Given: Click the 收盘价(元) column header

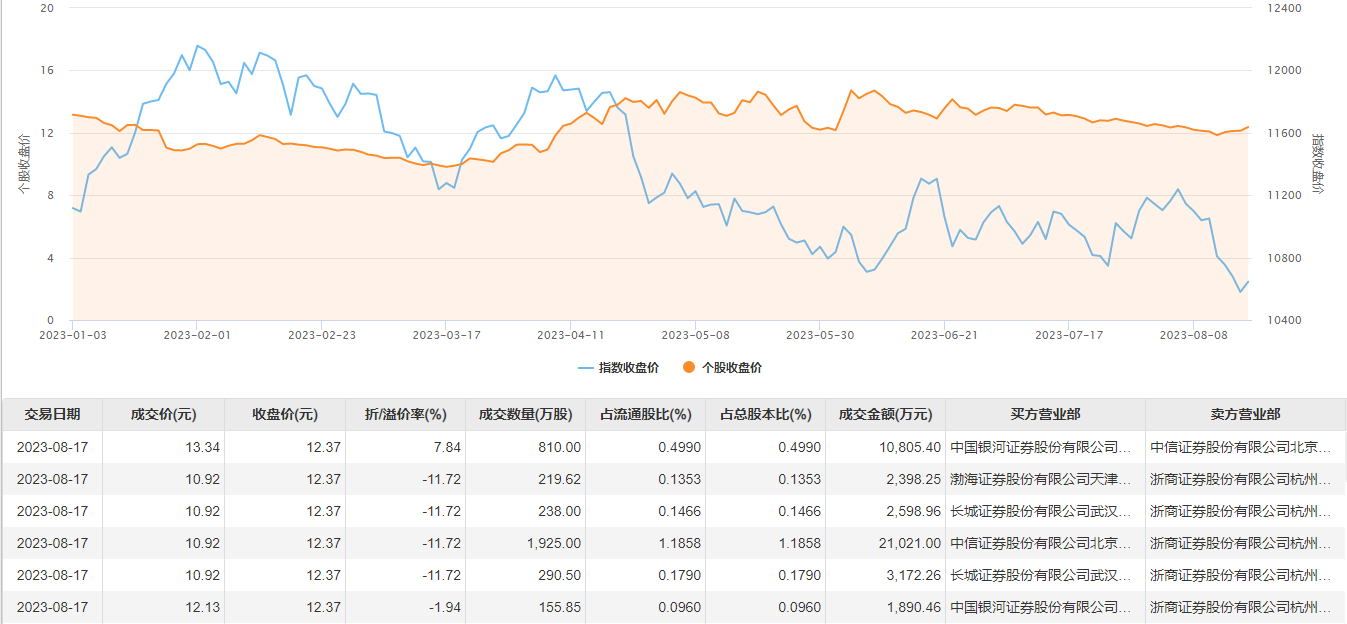Looking at the screenshot, I should (285, 415).
